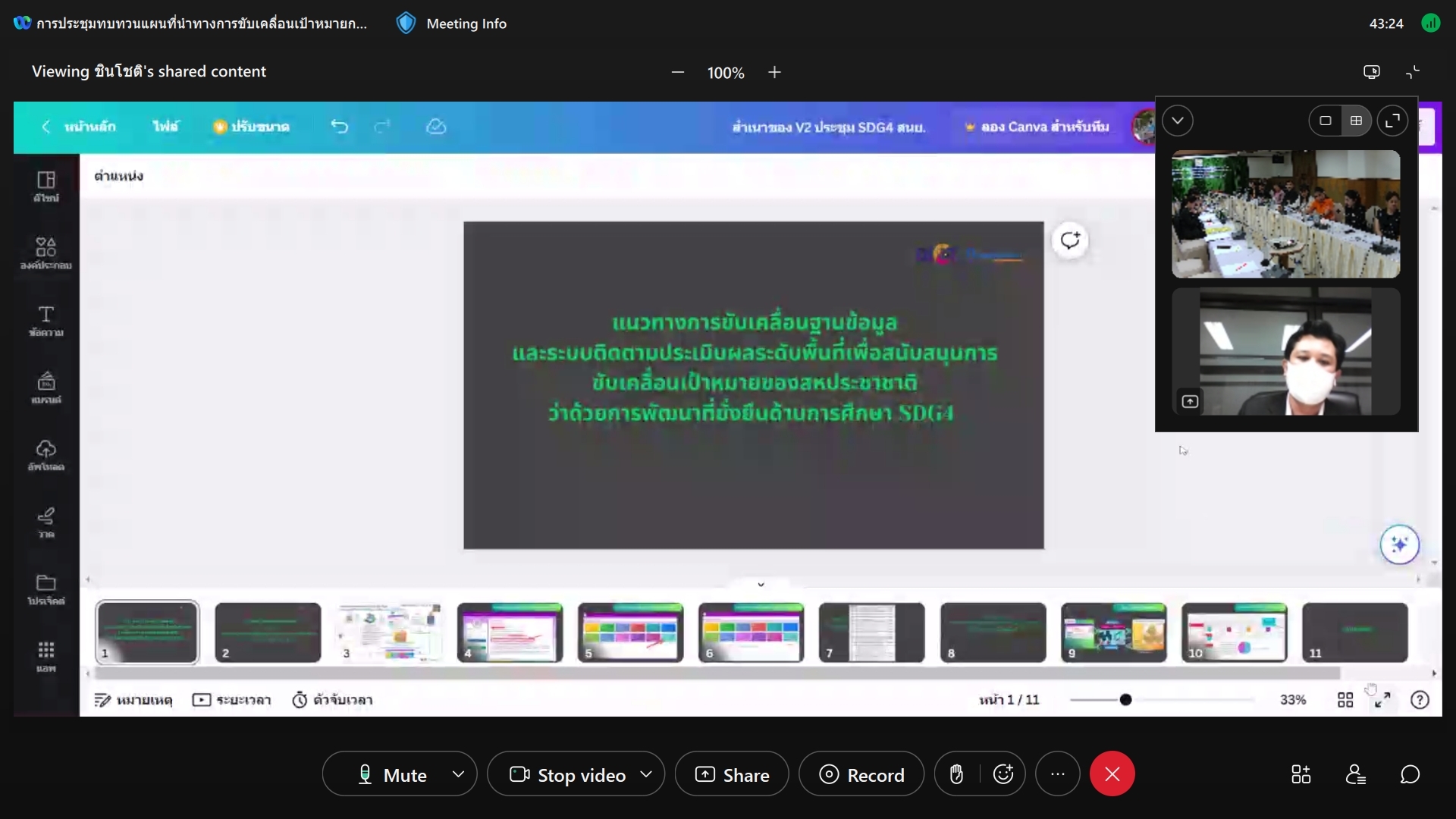The height and width of the screenshot is (819, 1456).
Task: Click the Canva text tool in sidebar
Action: 46,321
